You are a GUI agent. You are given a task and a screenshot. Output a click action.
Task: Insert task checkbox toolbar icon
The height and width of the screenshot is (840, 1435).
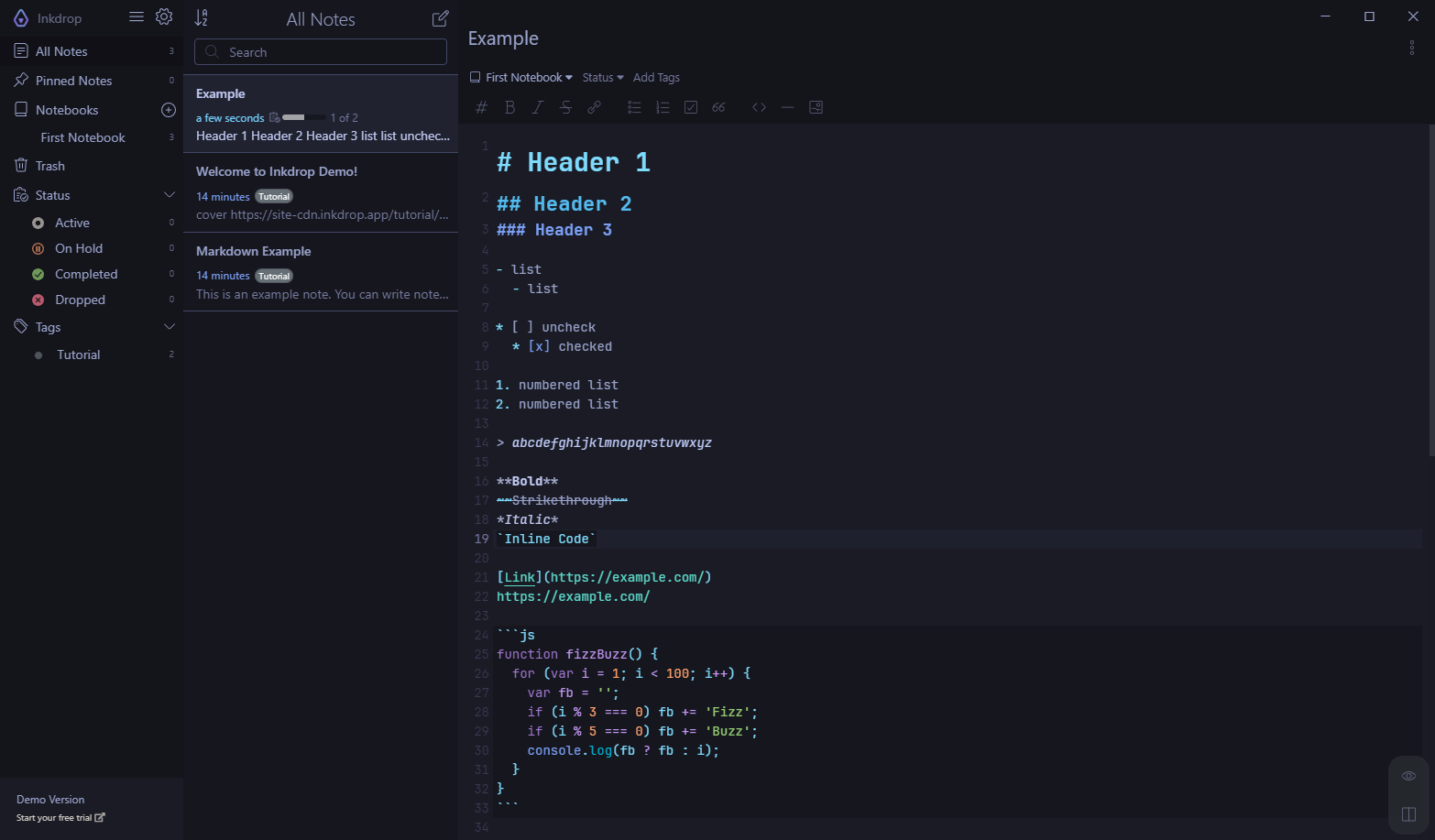691,107
